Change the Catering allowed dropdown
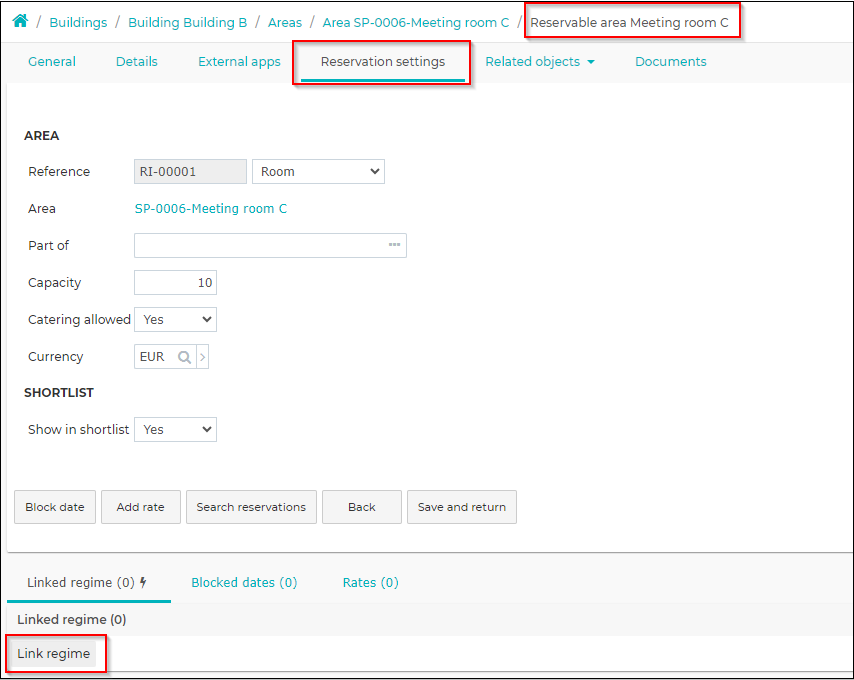854x680 pixels. [175, 320]
